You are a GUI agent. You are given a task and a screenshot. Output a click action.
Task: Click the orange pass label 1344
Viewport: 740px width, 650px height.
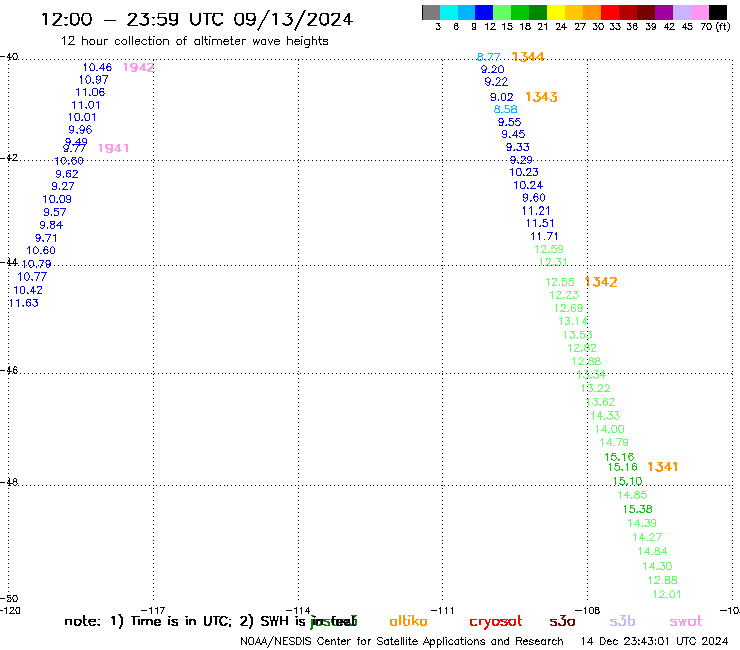pyautogui.click(x=528, y=57)
